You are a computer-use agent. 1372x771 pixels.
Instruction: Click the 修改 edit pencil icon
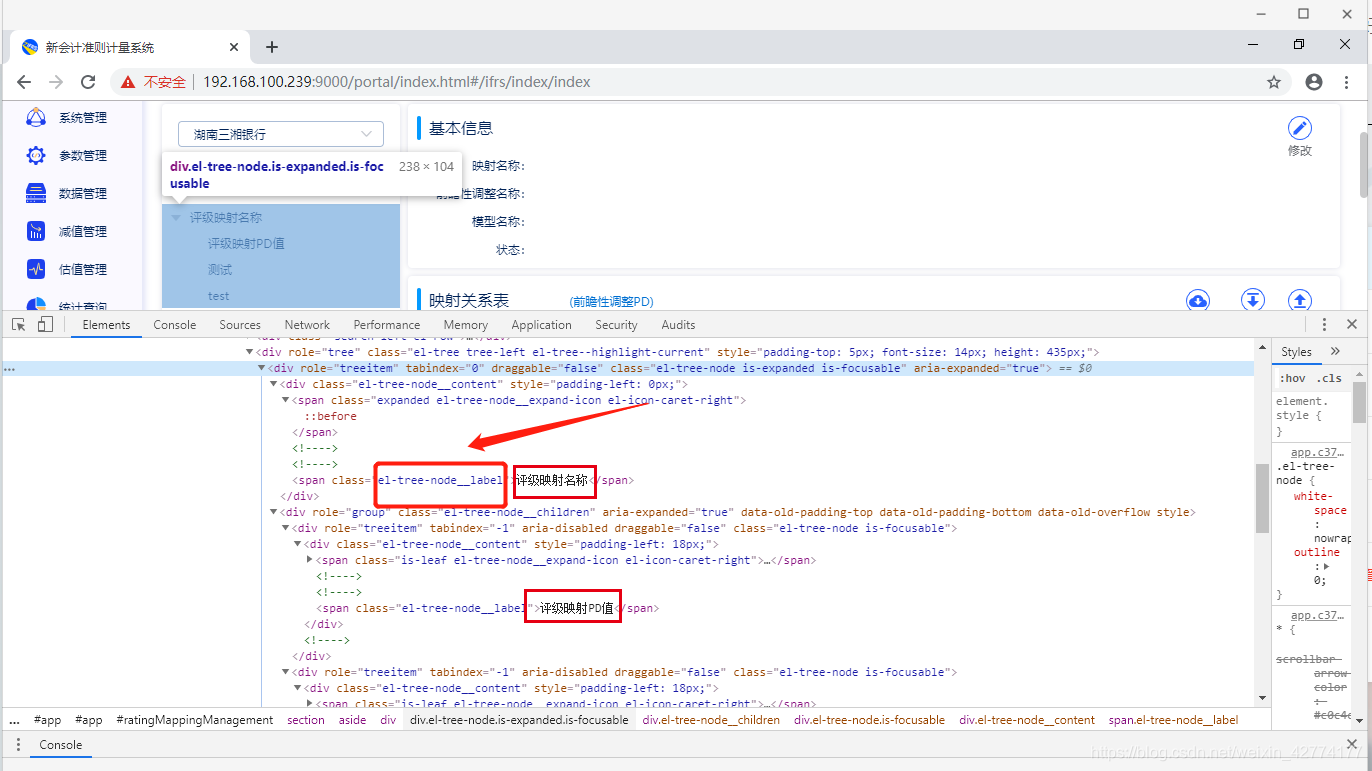click(x=1299, y=128)
